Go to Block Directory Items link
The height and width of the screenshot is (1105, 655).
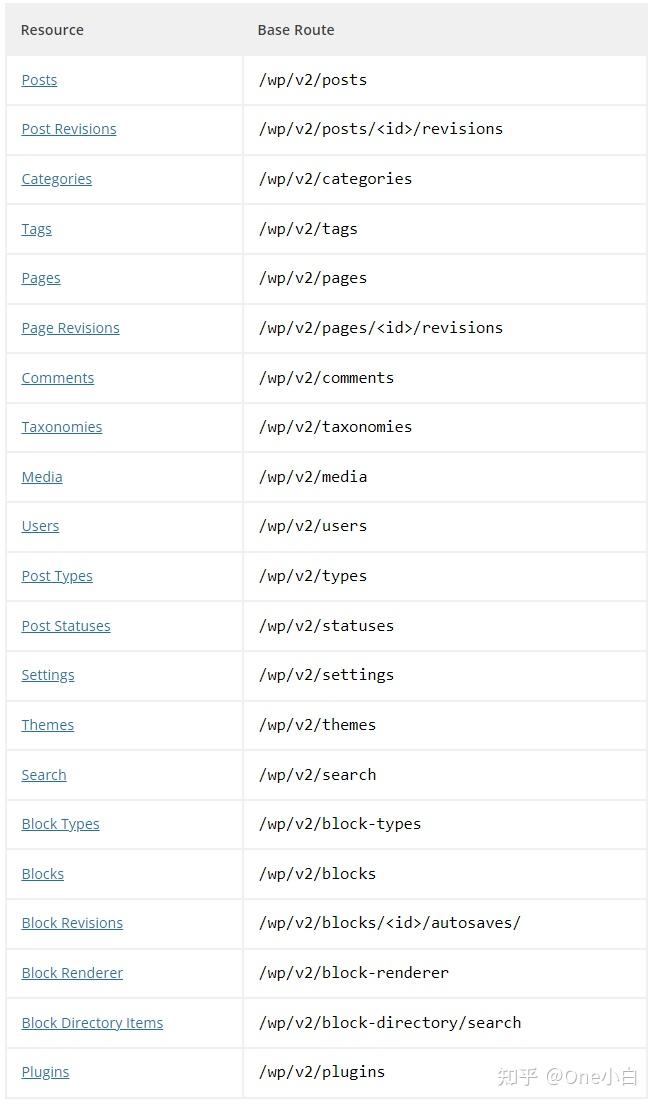tap(92, 1024)
